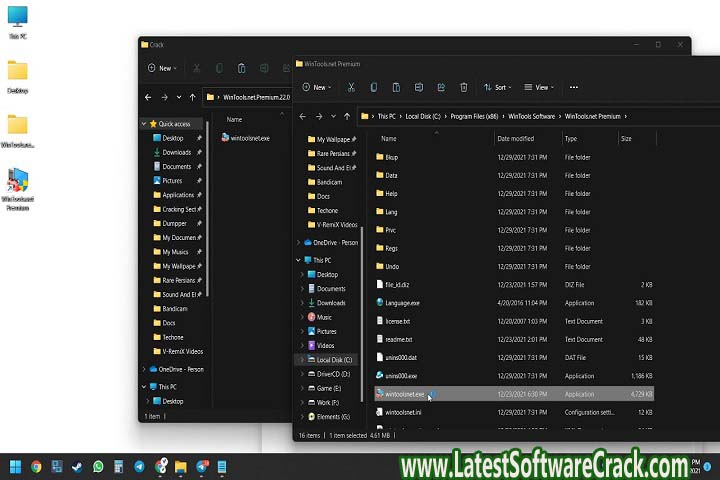Go back in WinTools.net Premium window
720x480 pixels.
303,117
